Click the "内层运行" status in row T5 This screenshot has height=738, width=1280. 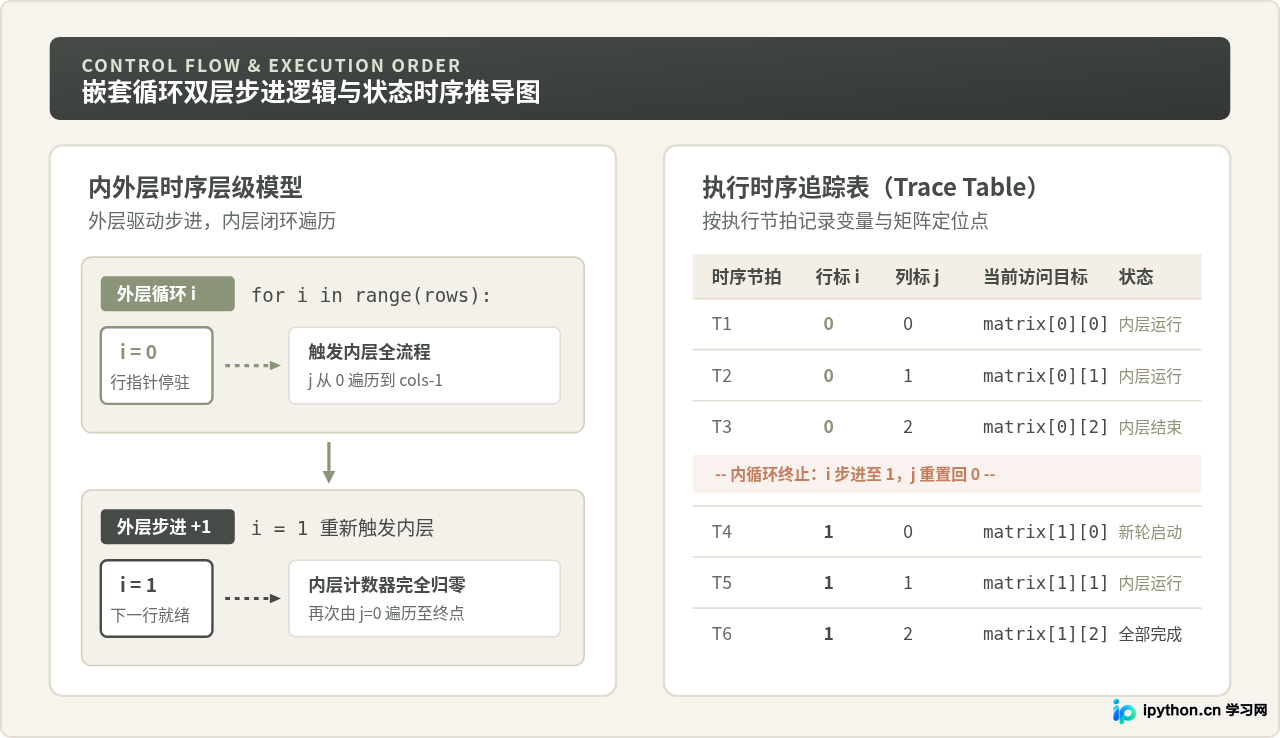tap(1150, 583)
